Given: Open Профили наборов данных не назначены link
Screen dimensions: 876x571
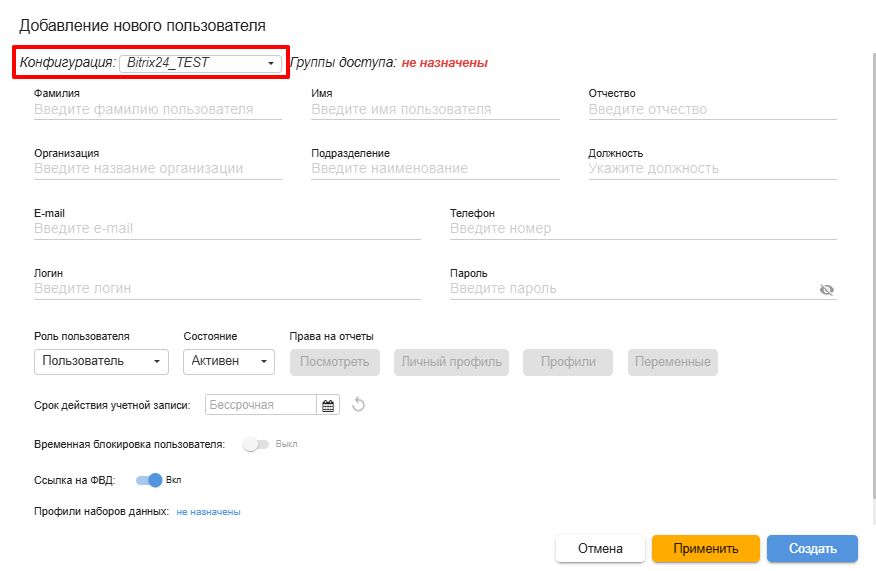Looking at the screenshot, I should coord(208,512).
